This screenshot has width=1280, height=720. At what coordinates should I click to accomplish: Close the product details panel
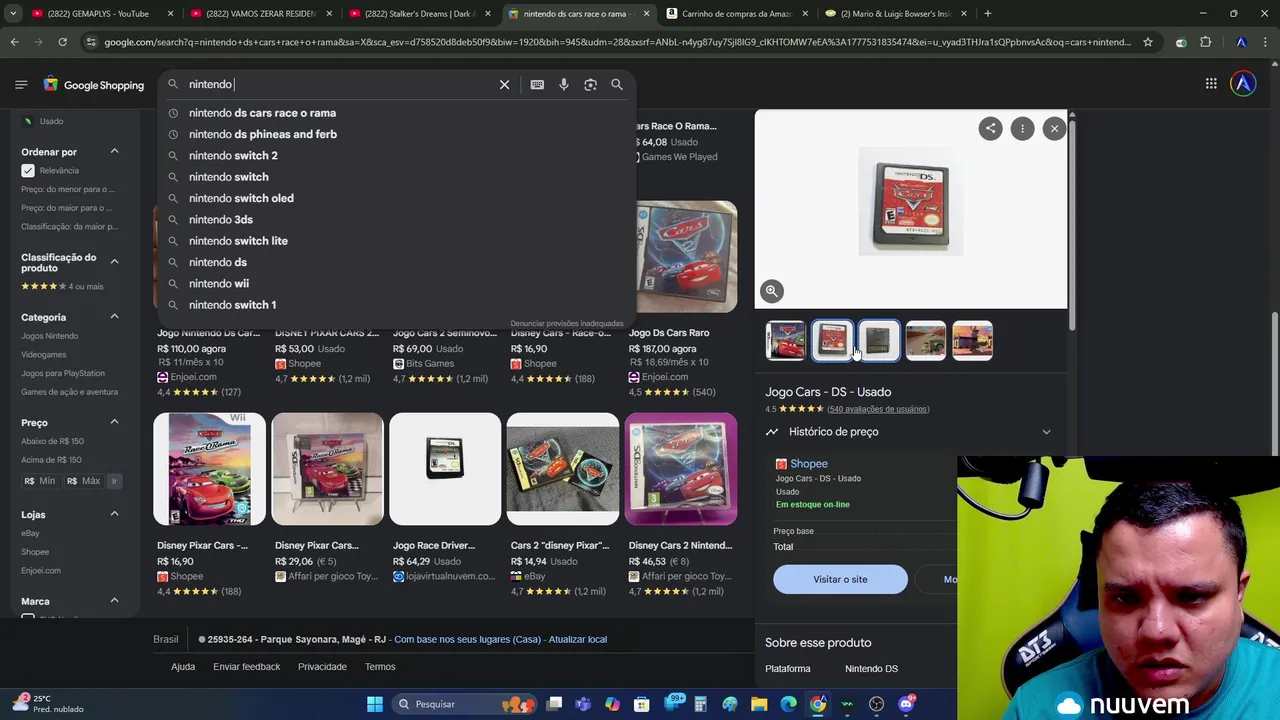coord(1054,128)
